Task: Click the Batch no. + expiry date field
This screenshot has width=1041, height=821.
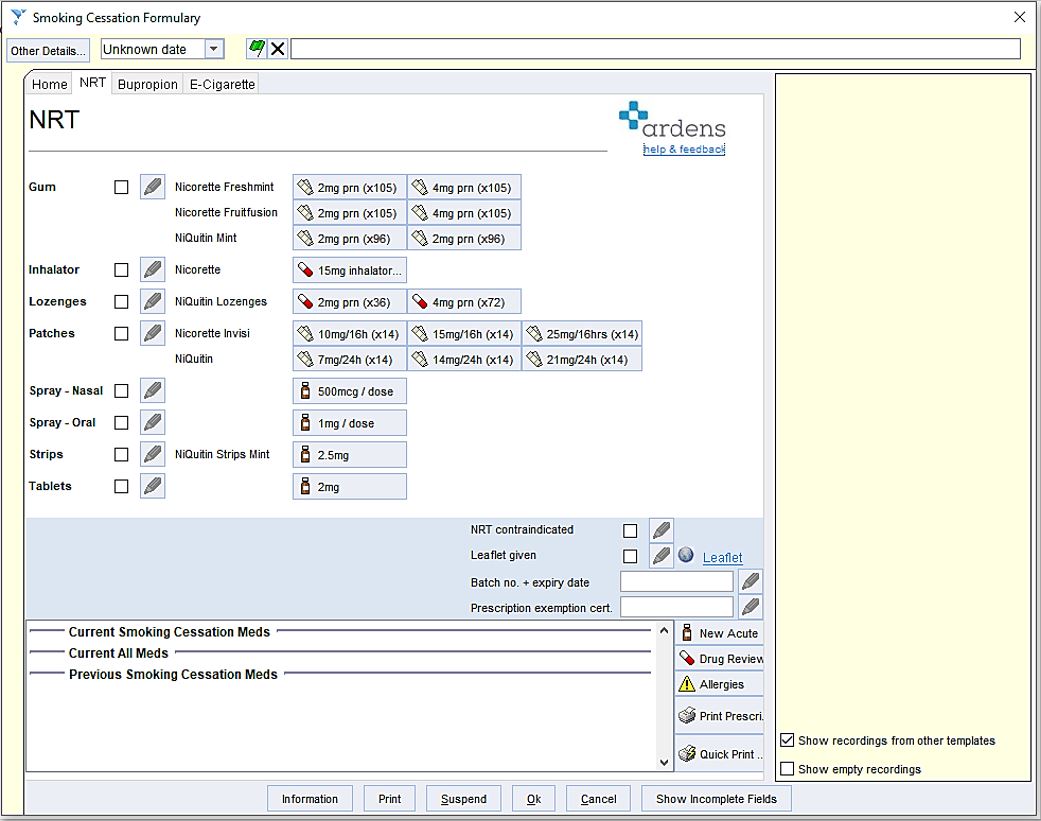Action: (677, 582)
